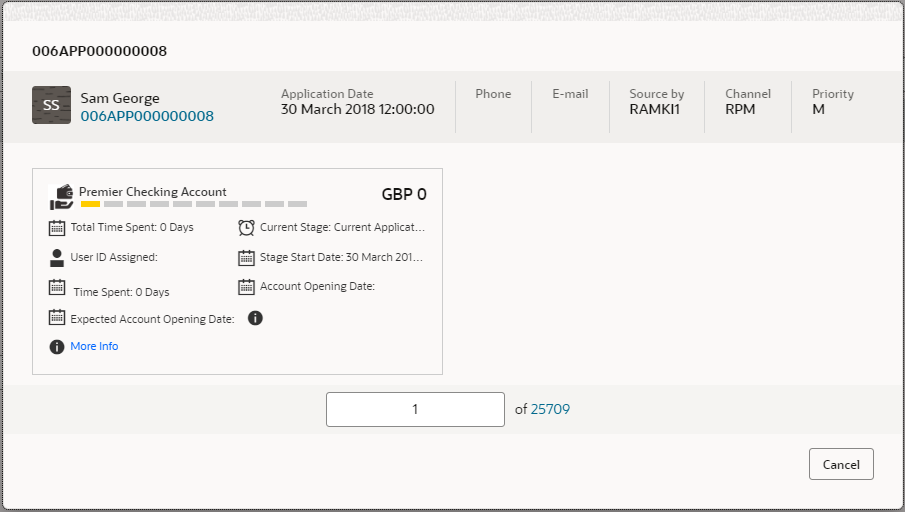Click the Cancel button
This screenshot has width=905, height=512.
[841, 464]
